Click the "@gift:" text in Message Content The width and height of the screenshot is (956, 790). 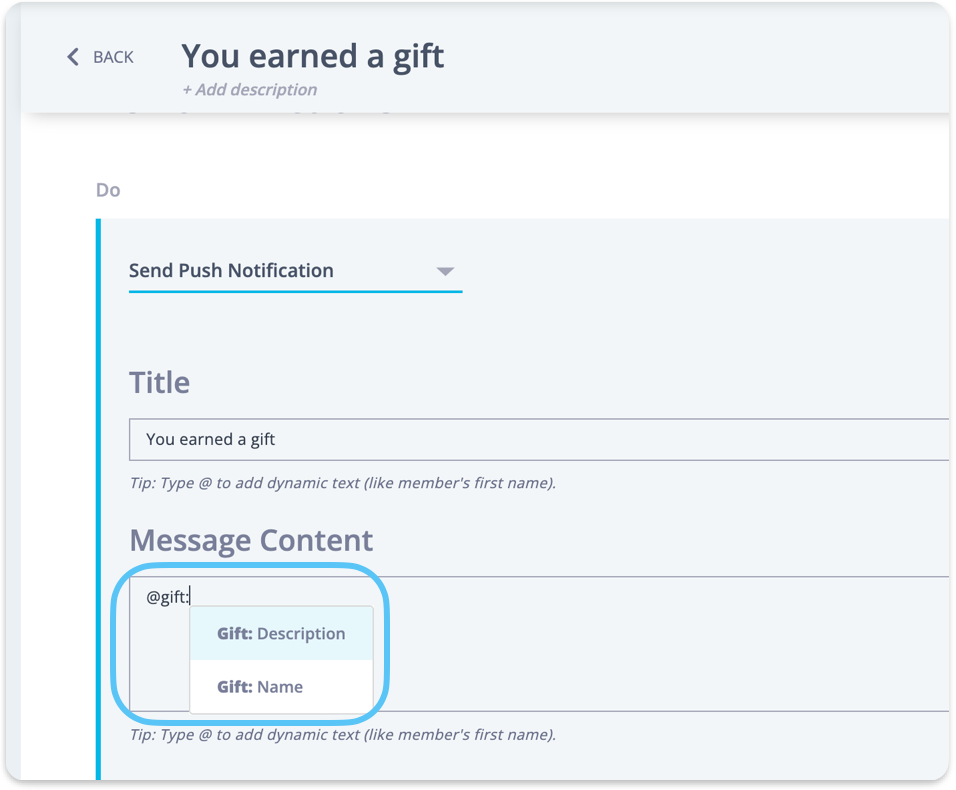click(168, 597)
